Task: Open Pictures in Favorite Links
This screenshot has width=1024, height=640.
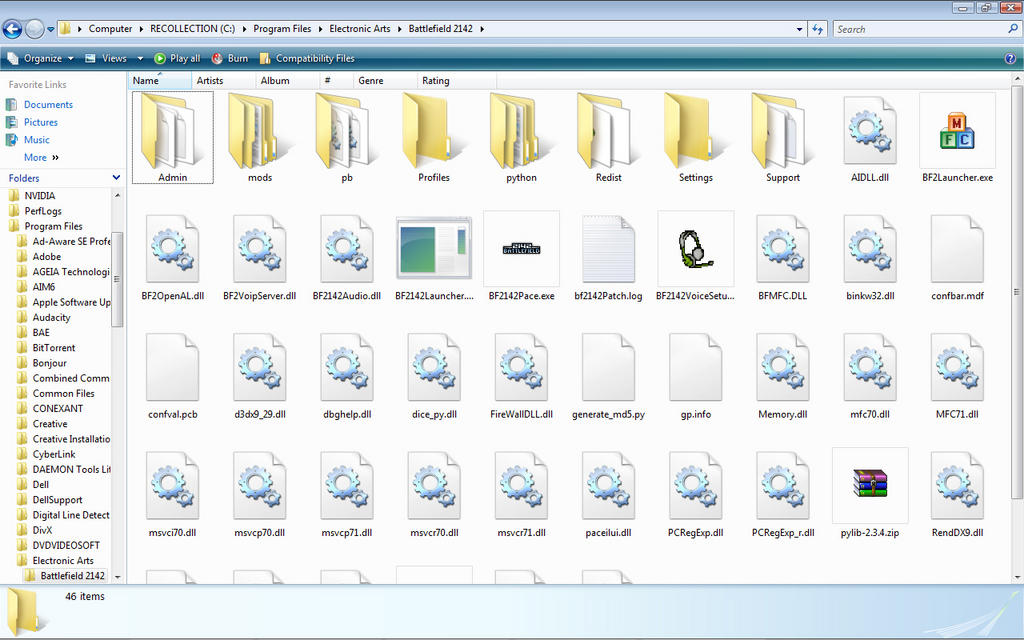Action: (x=41, y=122)
